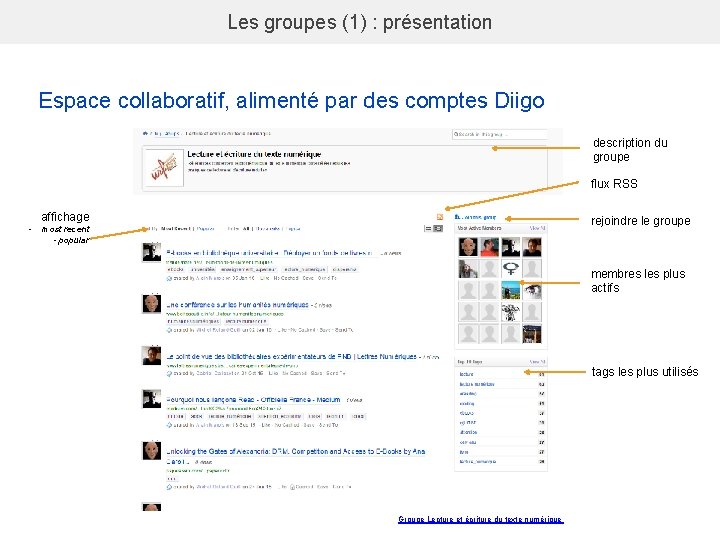
Task: Click poster avatar beside Unlocking the Gates bookmark
Action: [152, 450]
